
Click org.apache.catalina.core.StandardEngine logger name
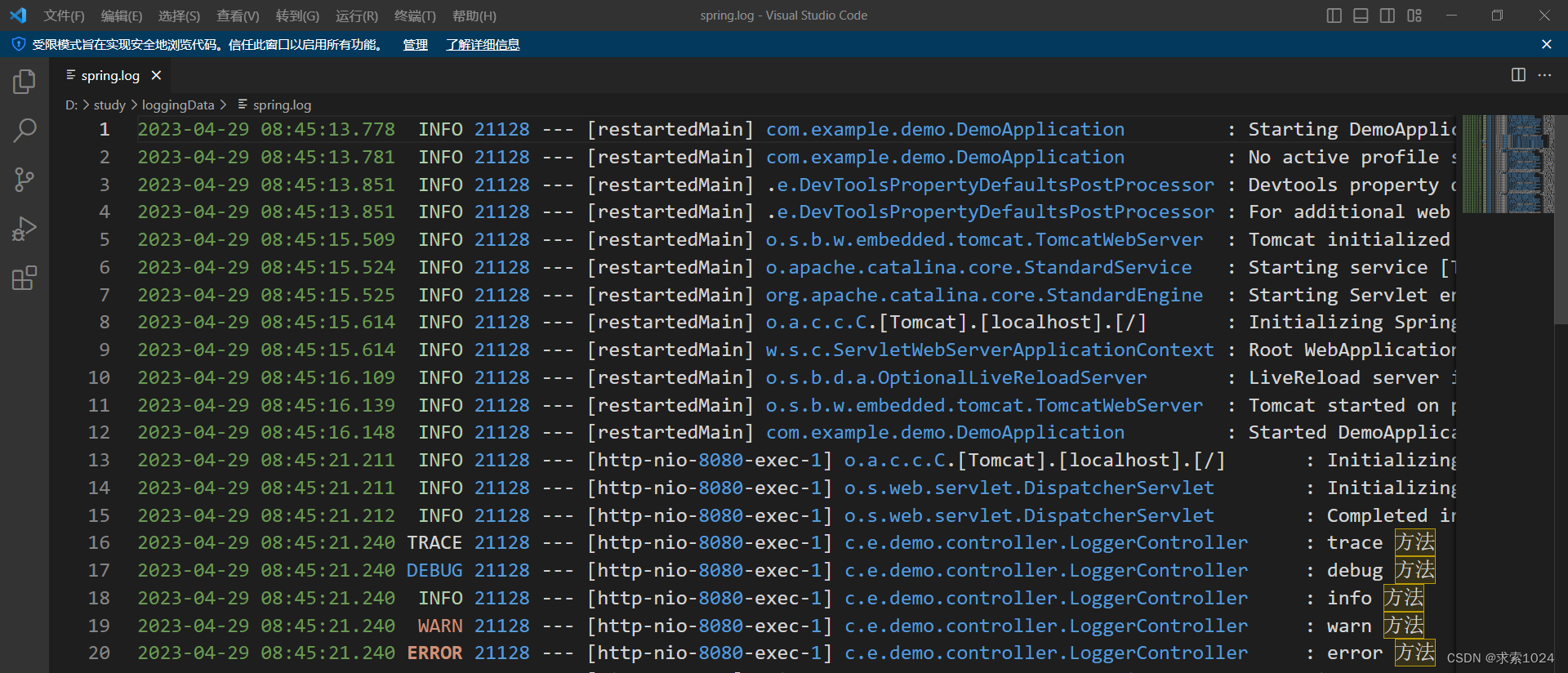click(984, 295)
